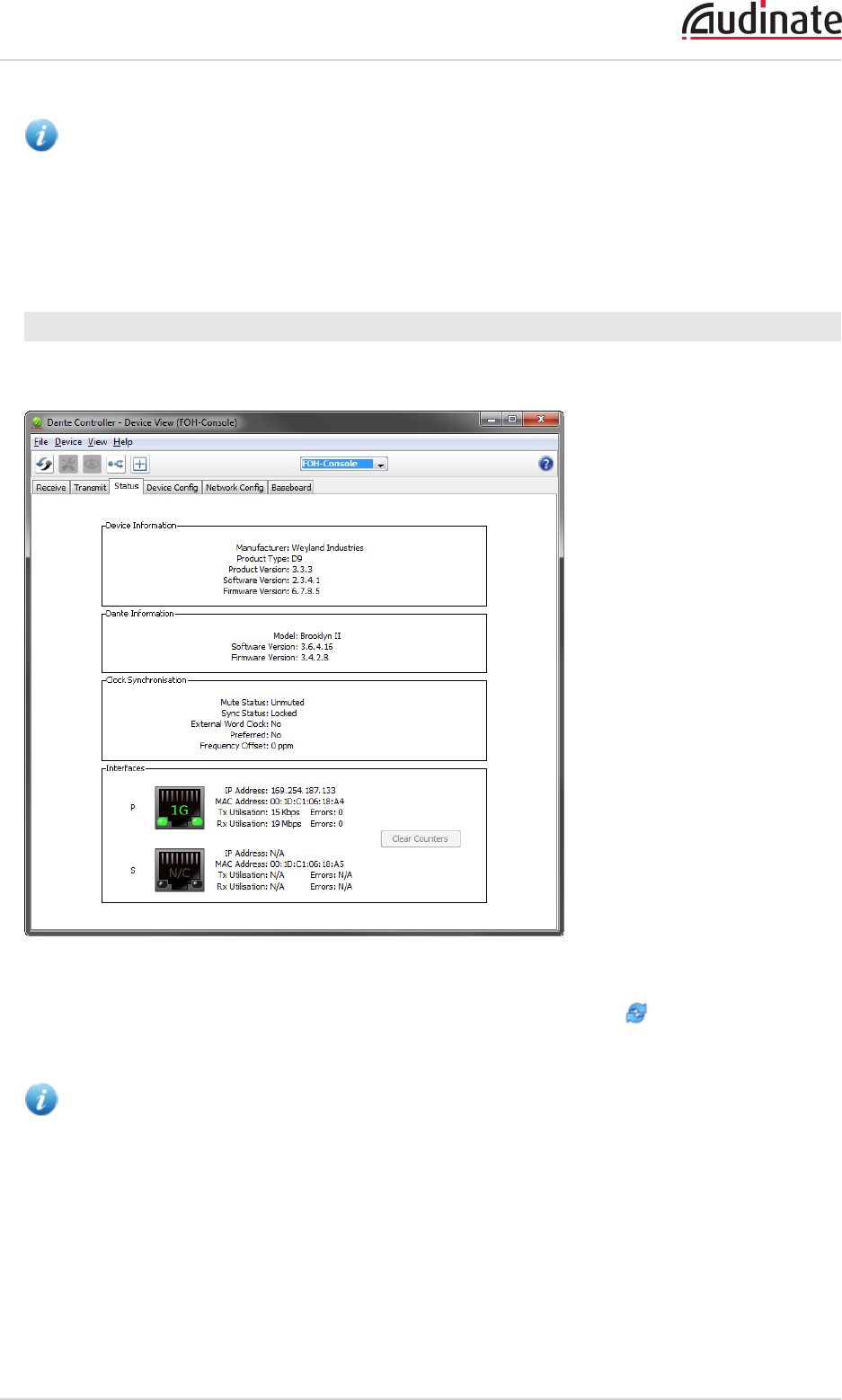Click the text 'Product Type: D9'
Viewport: 842px width, 1400px height.
[270, 558]
